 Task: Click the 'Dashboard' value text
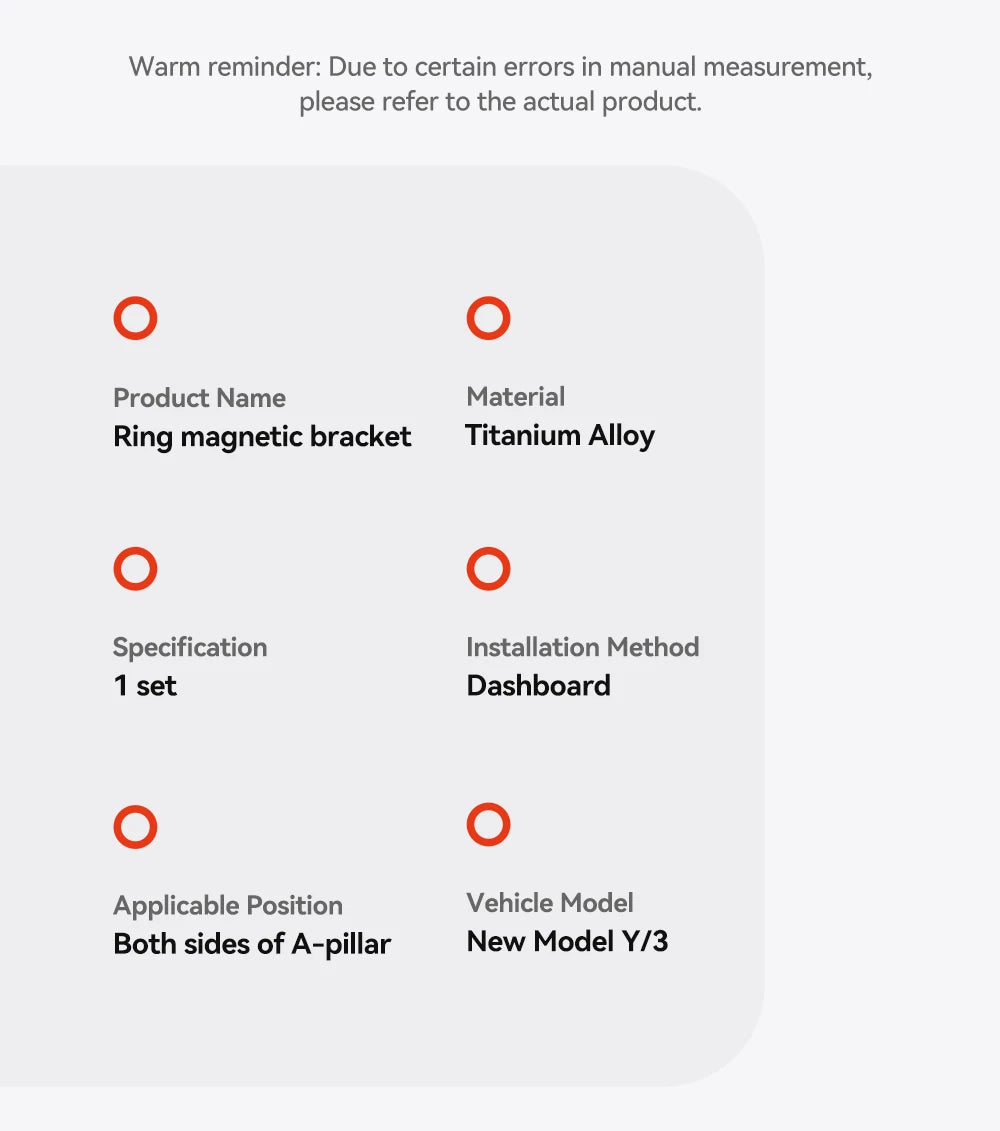coord(538,686)
